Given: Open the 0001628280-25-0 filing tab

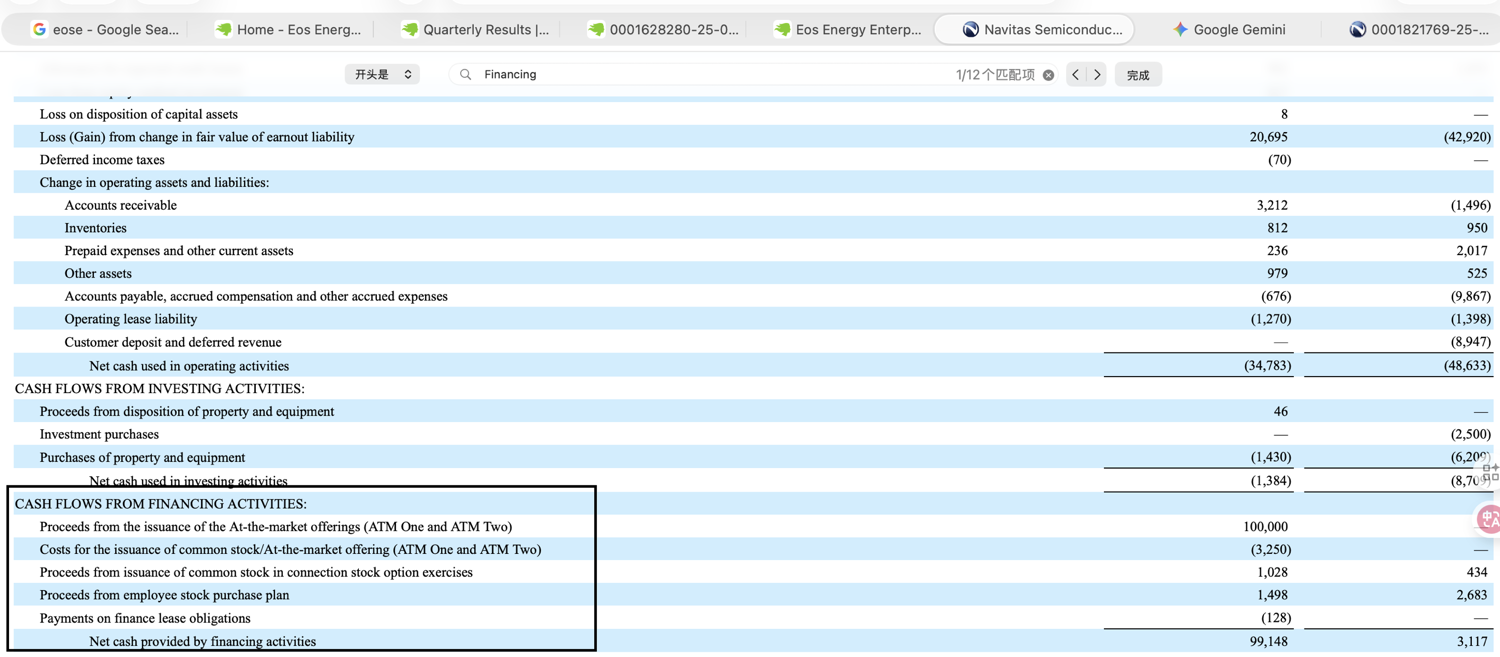Looking at the screenshot, I should (x=662, y=30).
